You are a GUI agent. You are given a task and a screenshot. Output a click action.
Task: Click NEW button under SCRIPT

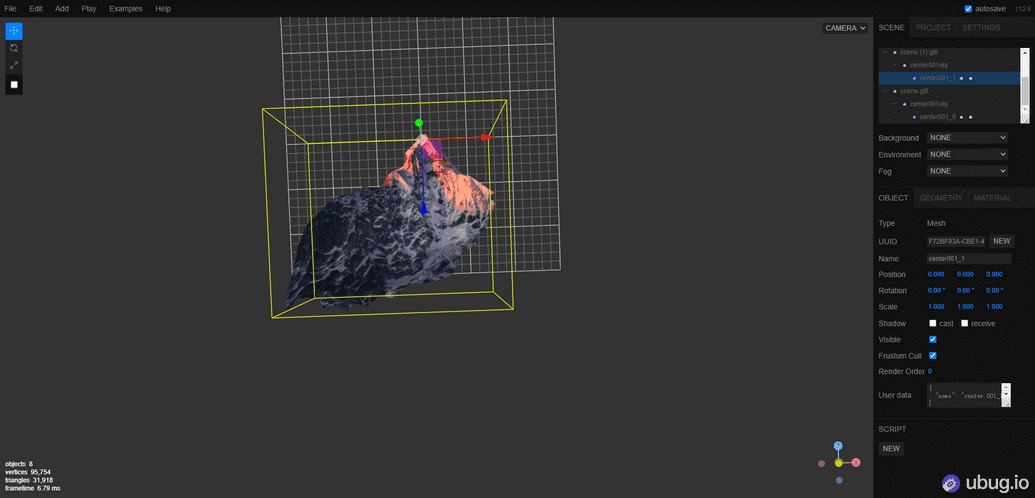891,448
